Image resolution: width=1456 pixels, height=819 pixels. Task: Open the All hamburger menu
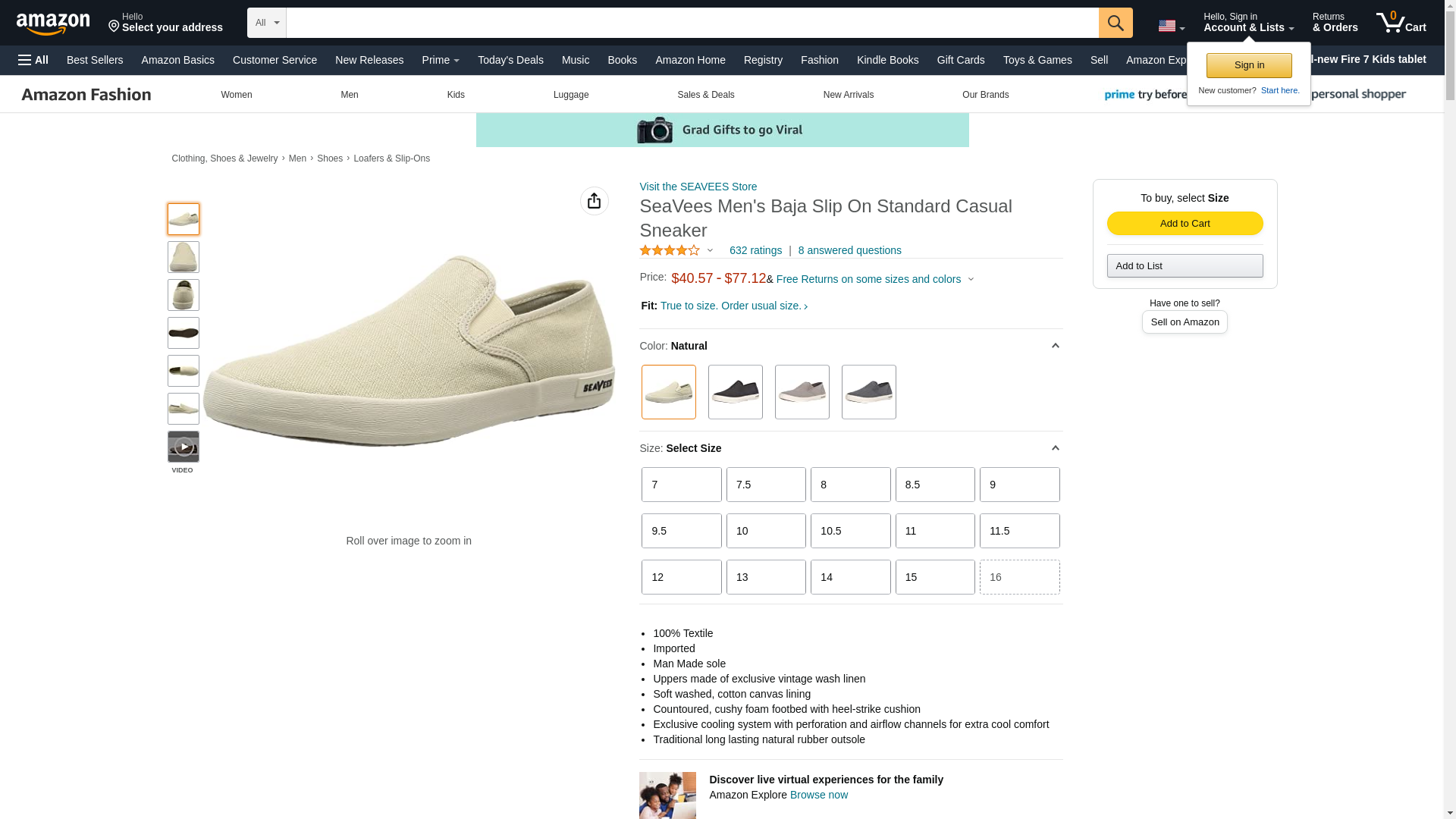33,60
